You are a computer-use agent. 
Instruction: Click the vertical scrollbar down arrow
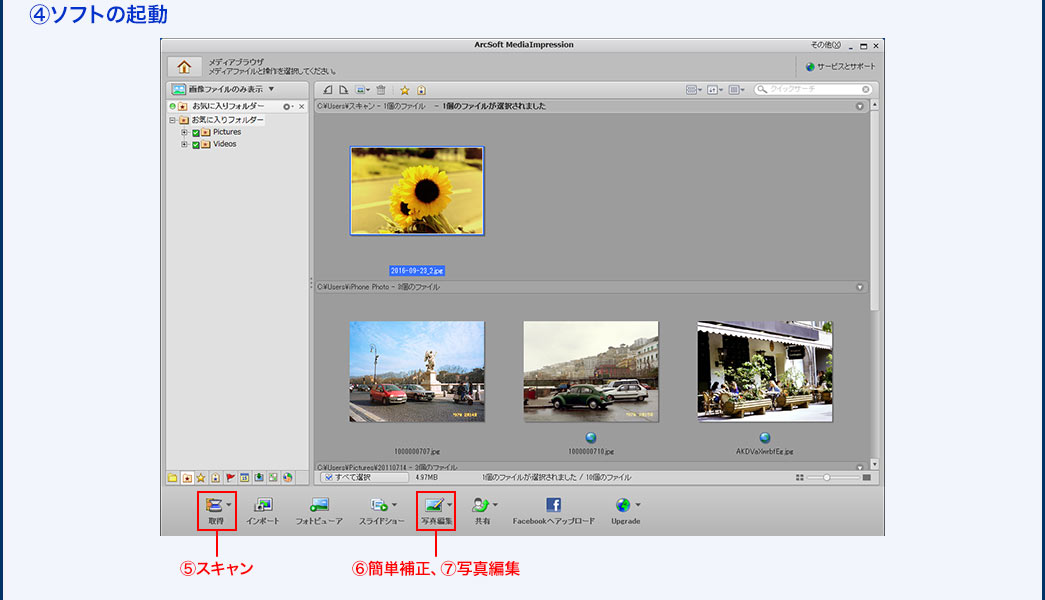point(874,464)
